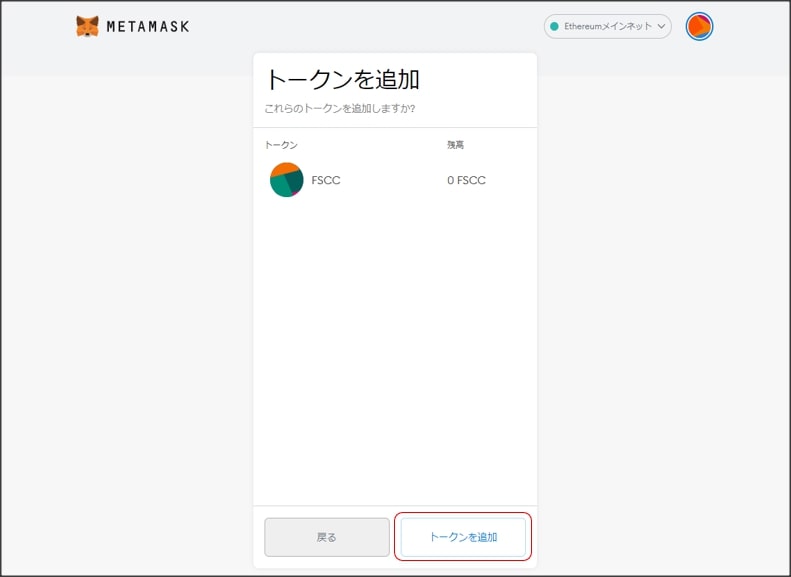Click the MetaMask fox logo
791x577 pixels.
(x=87, y=26)
